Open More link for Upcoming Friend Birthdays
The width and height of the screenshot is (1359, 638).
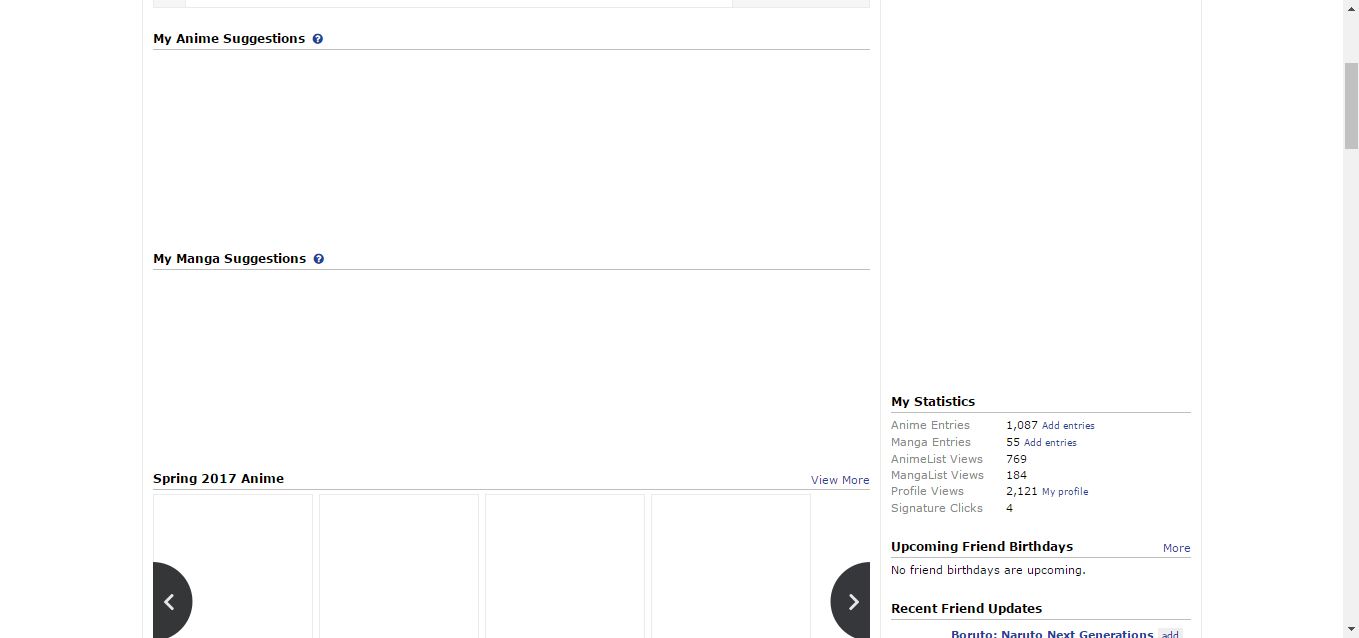pyautogui.click(x=1176, y=548)
